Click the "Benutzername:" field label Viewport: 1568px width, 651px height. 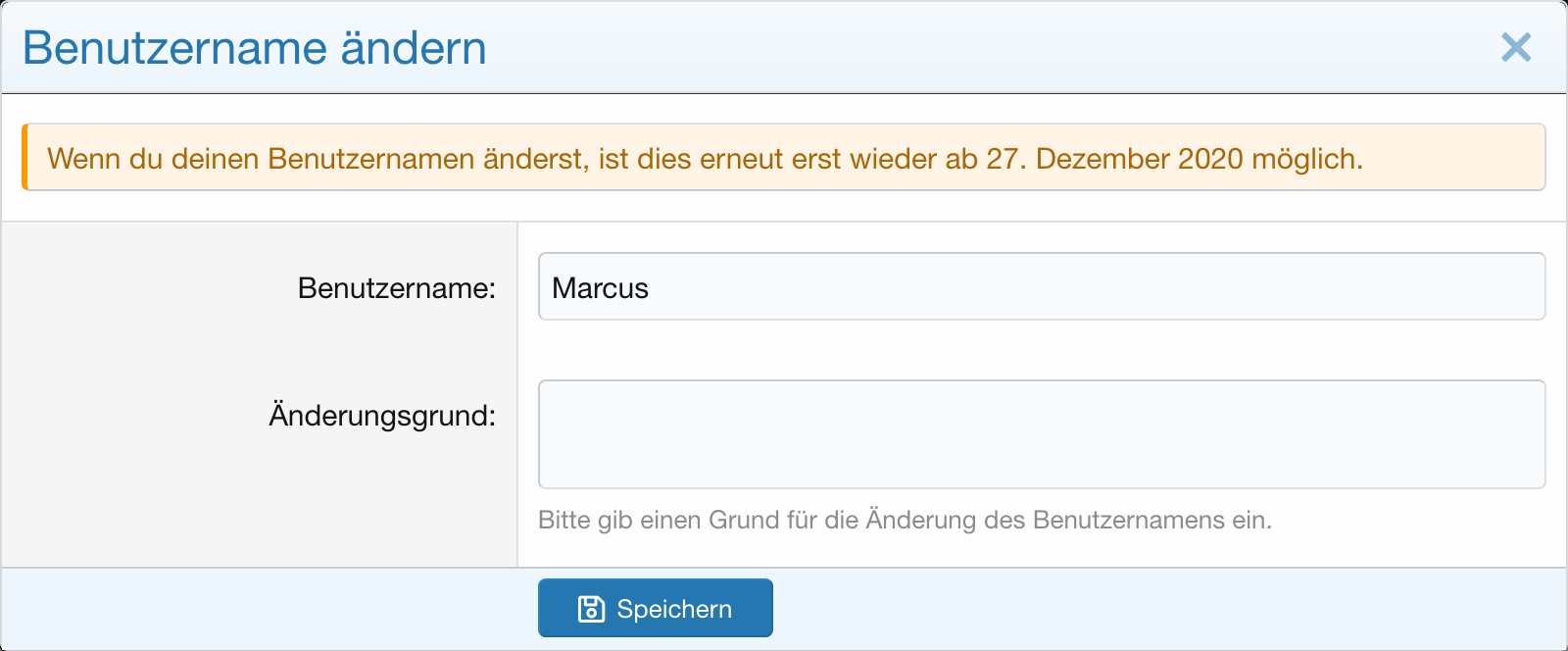pyautogui.click(x=396, y=288)
